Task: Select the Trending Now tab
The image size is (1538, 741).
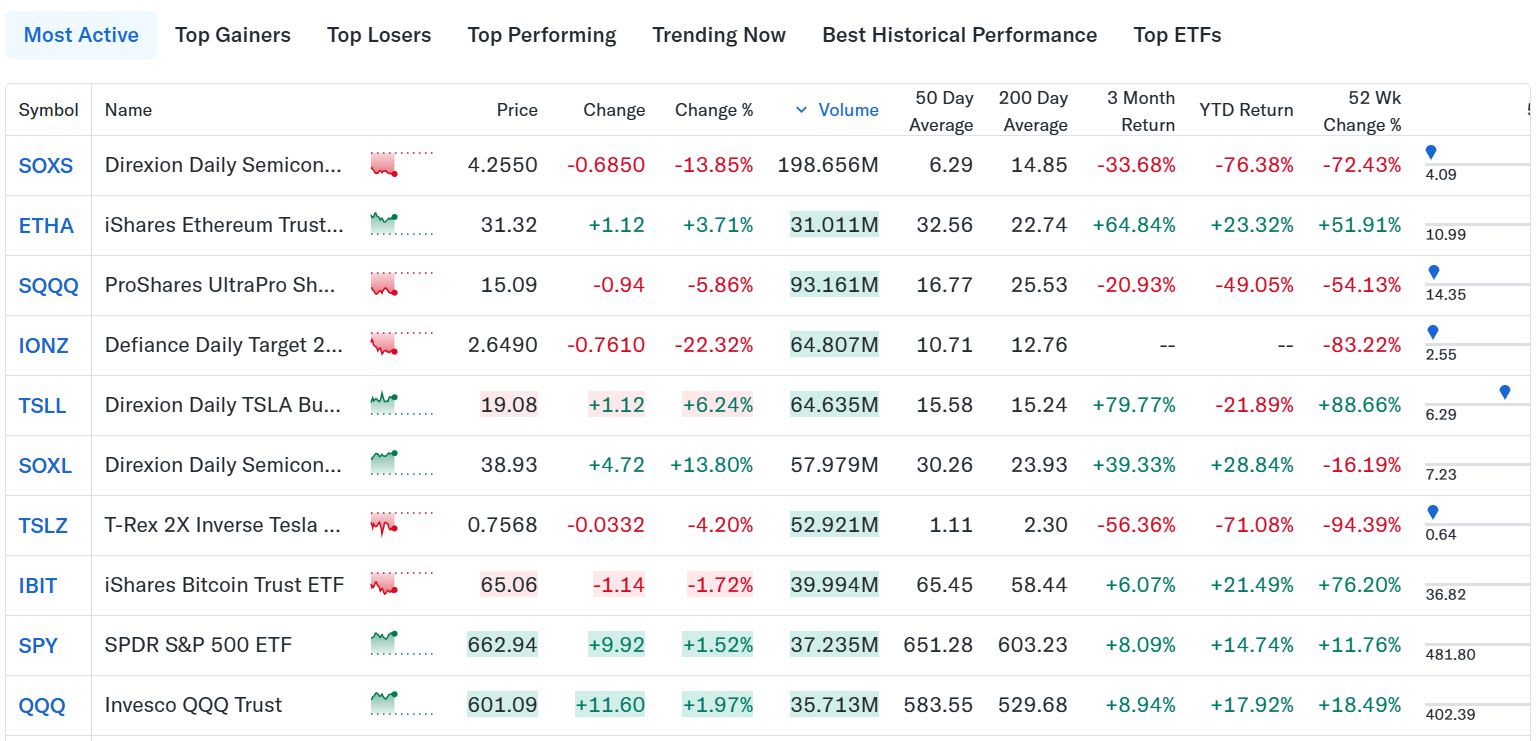Action: click(719, 35)
